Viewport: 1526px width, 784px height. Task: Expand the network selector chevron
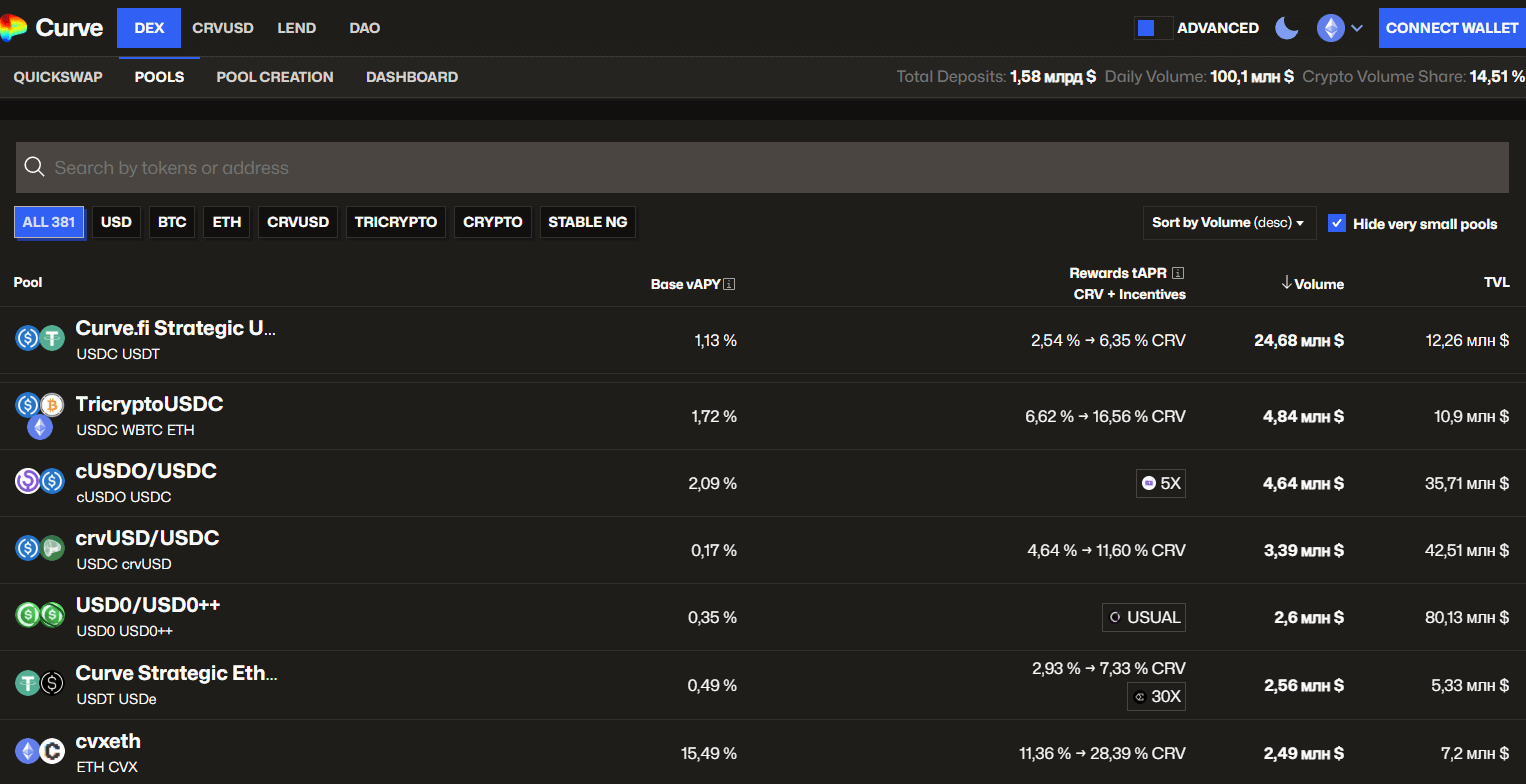1357,28
